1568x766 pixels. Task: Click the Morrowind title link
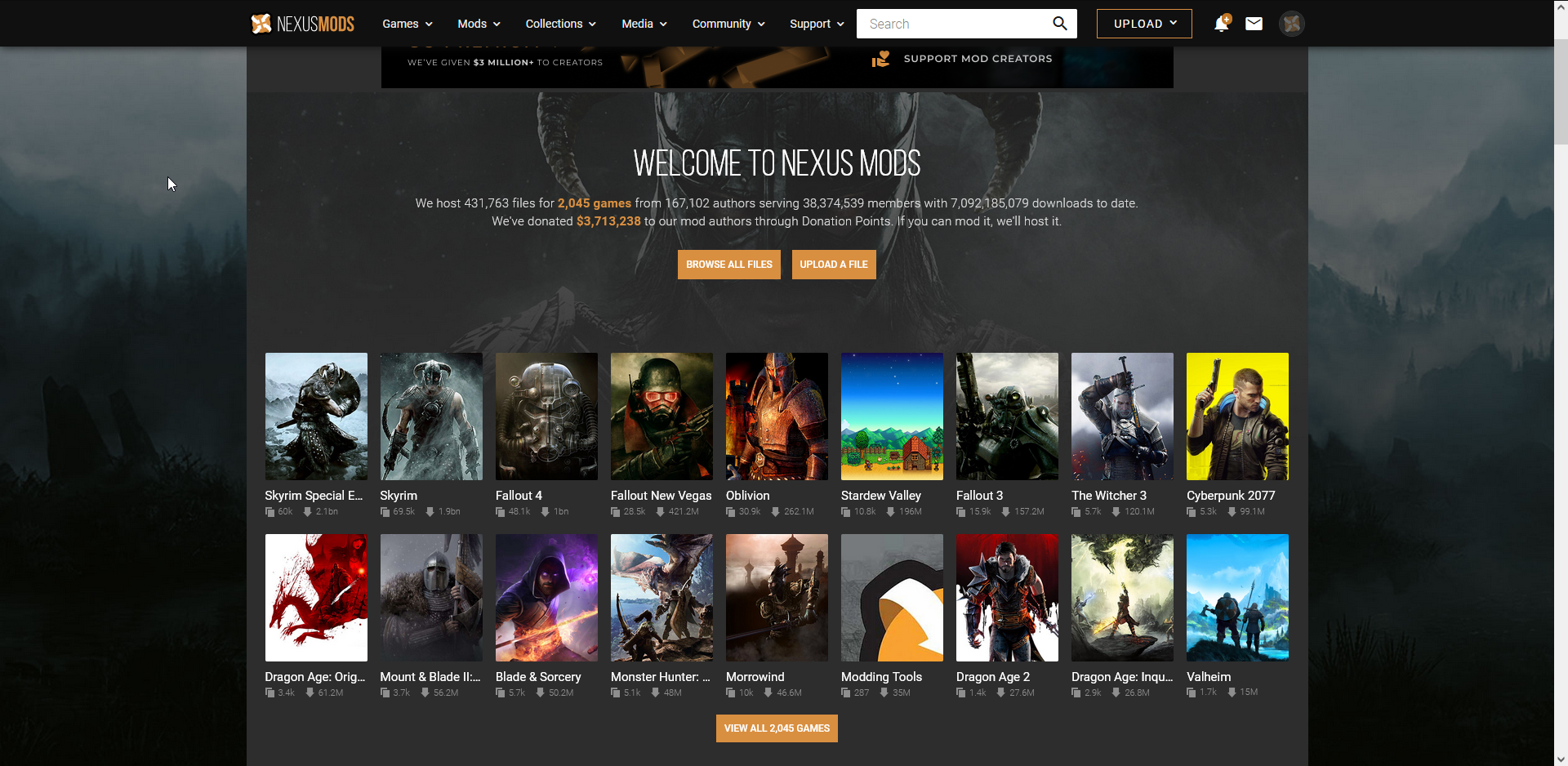pos(755,677)
